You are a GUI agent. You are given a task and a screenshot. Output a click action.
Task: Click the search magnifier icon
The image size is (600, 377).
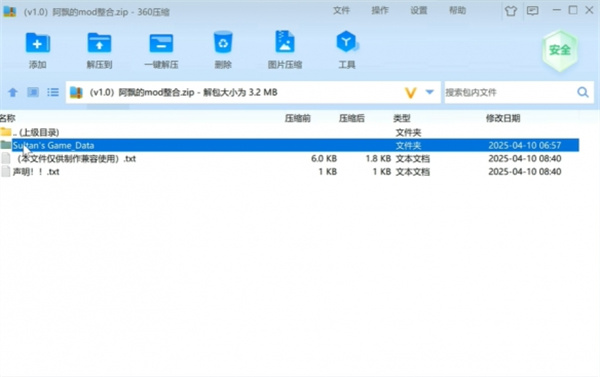(x=583, y=92)
